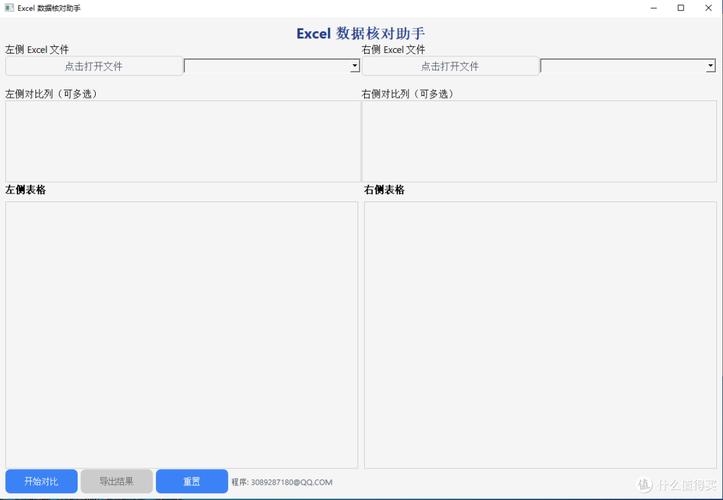723x500 pixels.
Task: Click the 左侧表格 label
Action: (x=25, y=190)
